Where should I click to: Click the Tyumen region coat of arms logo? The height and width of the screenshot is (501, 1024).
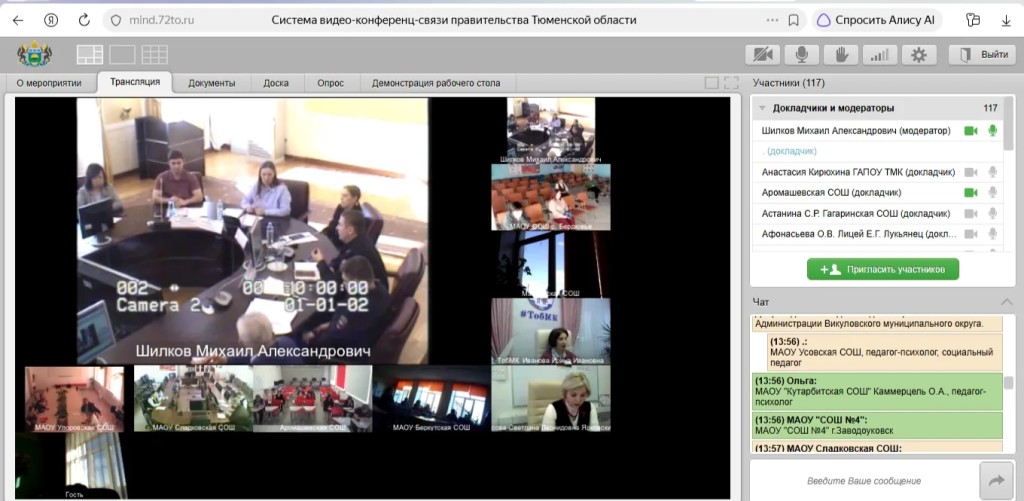[34, 54]
